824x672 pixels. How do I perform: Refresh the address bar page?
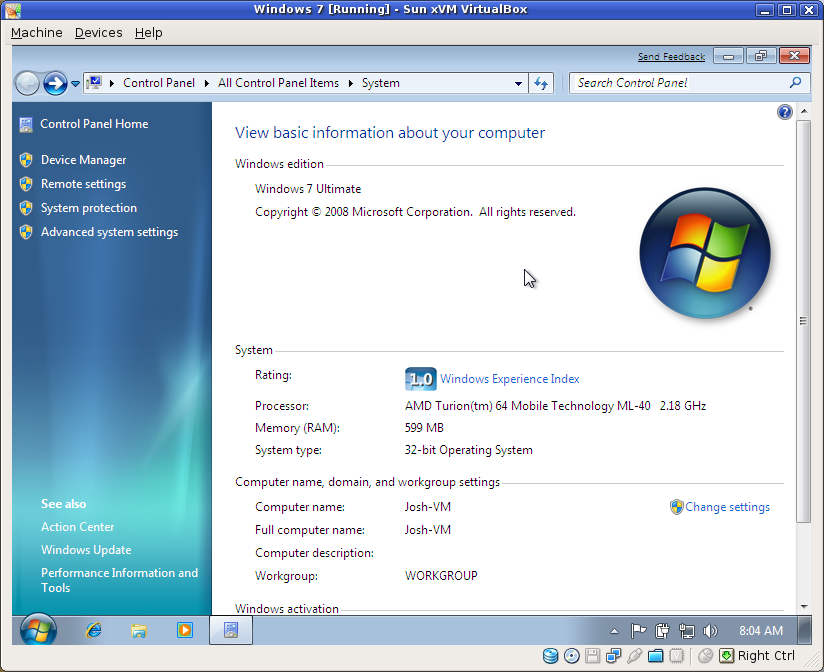[541, 83]
